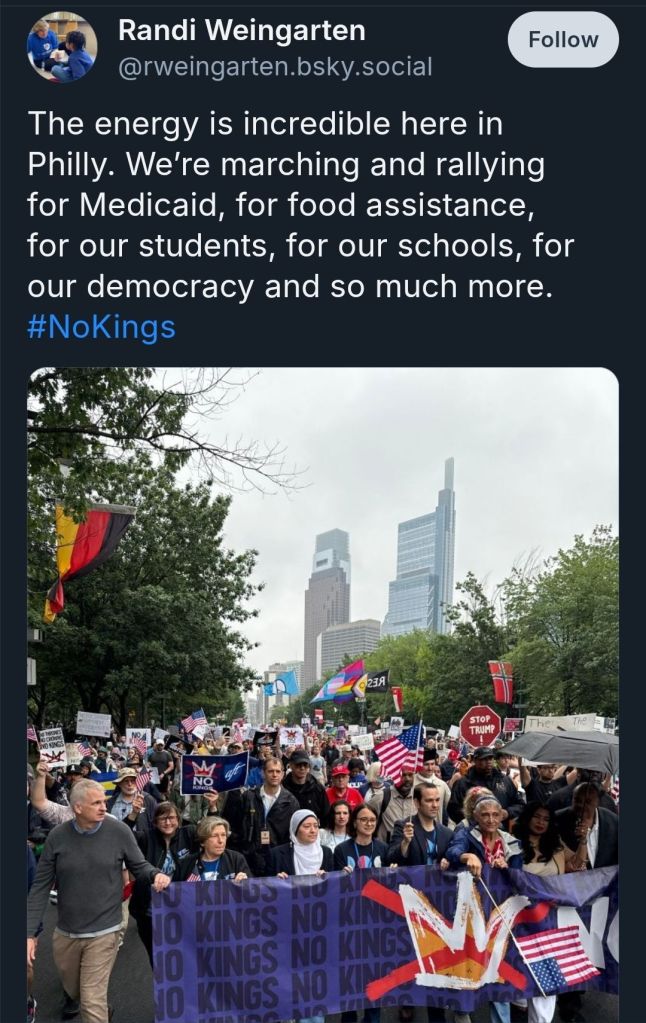Click the large American flag in crowd
Image resolution: width=646 pixels, height=1023 pixels.
pyautogui.click(x=399, y=753)
